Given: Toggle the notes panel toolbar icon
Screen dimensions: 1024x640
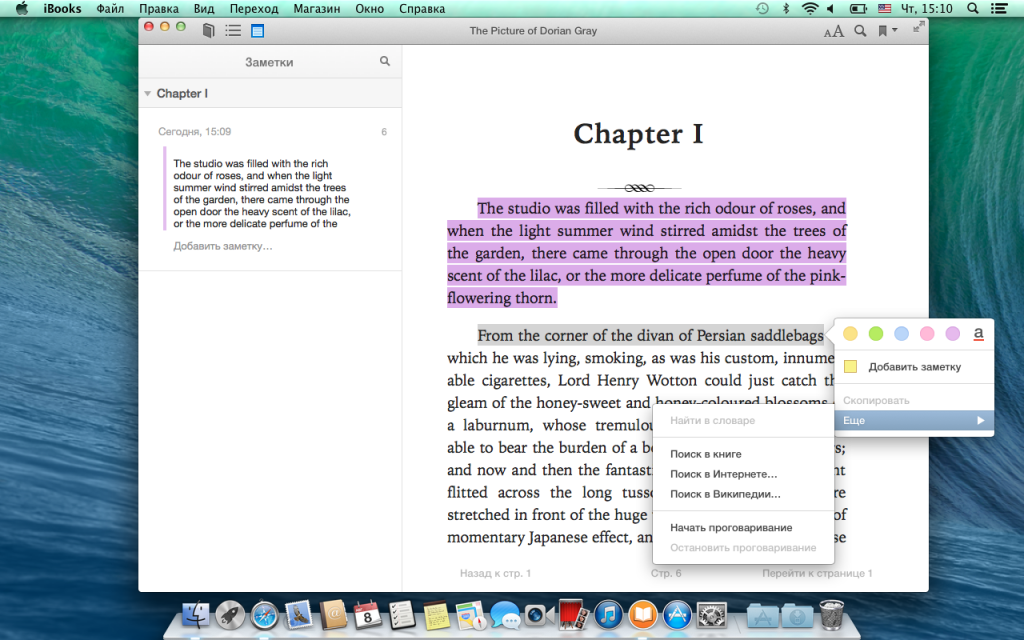Looking at the screenshot, I should (x=257, y=30).
